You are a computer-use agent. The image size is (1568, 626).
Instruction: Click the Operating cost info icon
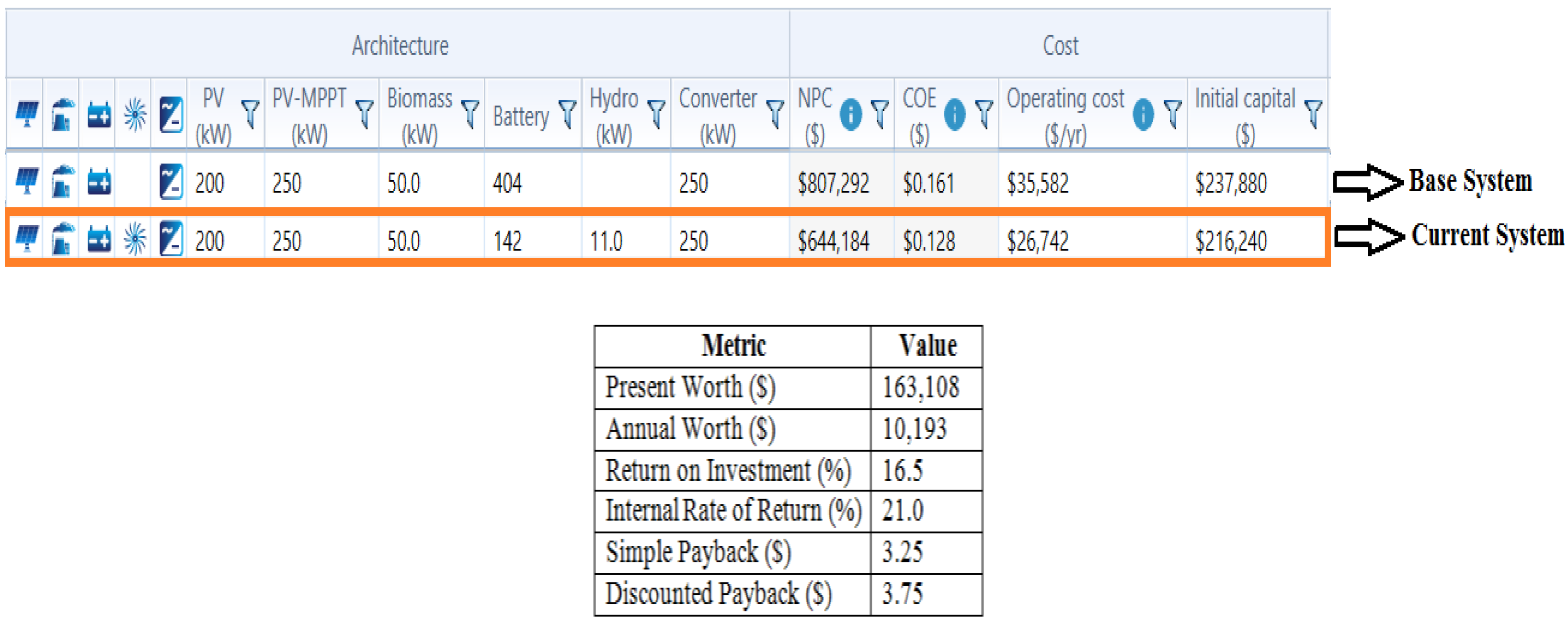pyautogui.click(x=1143, y=114)
